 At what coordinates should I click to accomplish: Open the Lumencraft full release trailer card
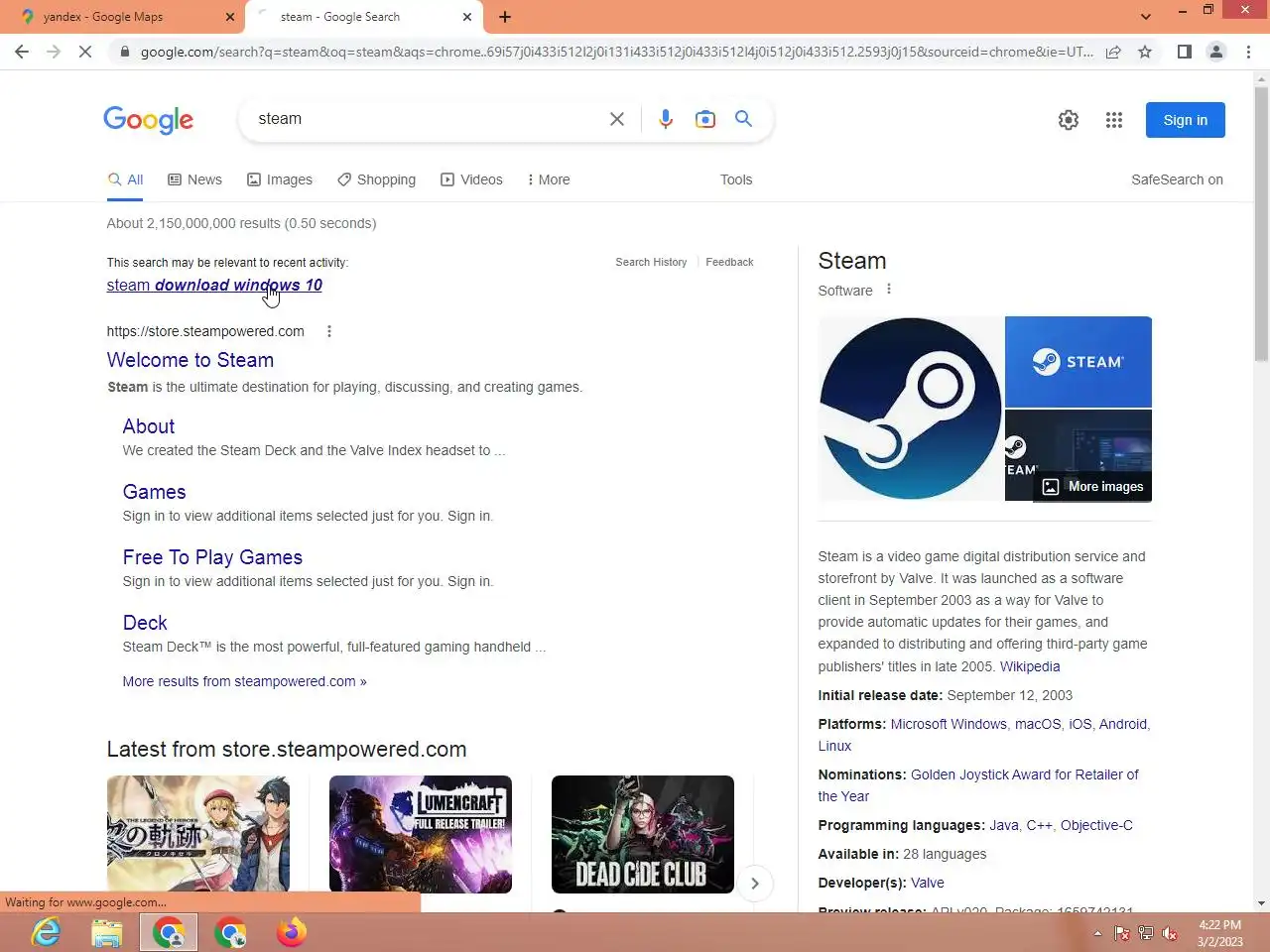click(x=421, y=834)
